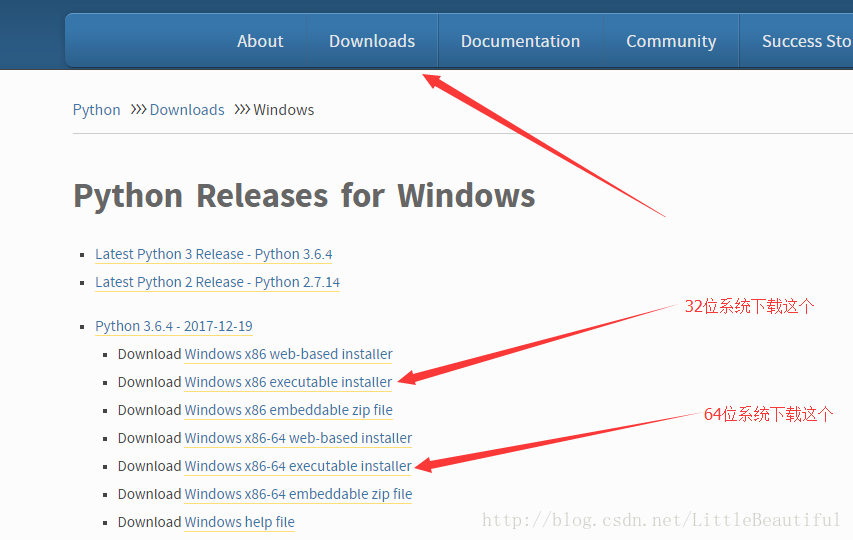
Task: Download Windows x86-64 embeddable zip file
Action: (x=298, y=494)
